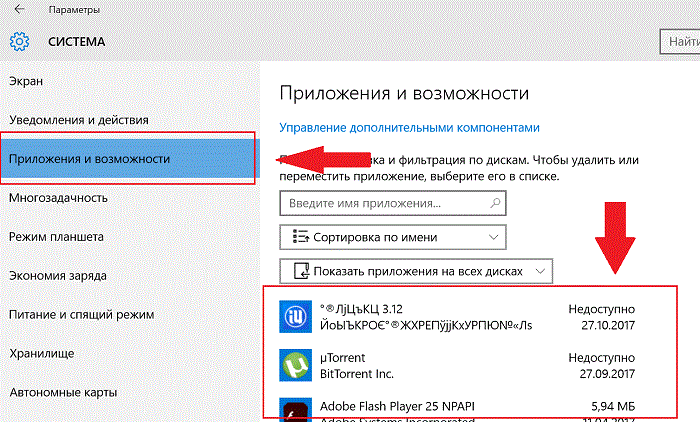Click the 5,94 МБ size value
Image resolution: width=700 pixels, height=422 pixels.
click(613, 406)
